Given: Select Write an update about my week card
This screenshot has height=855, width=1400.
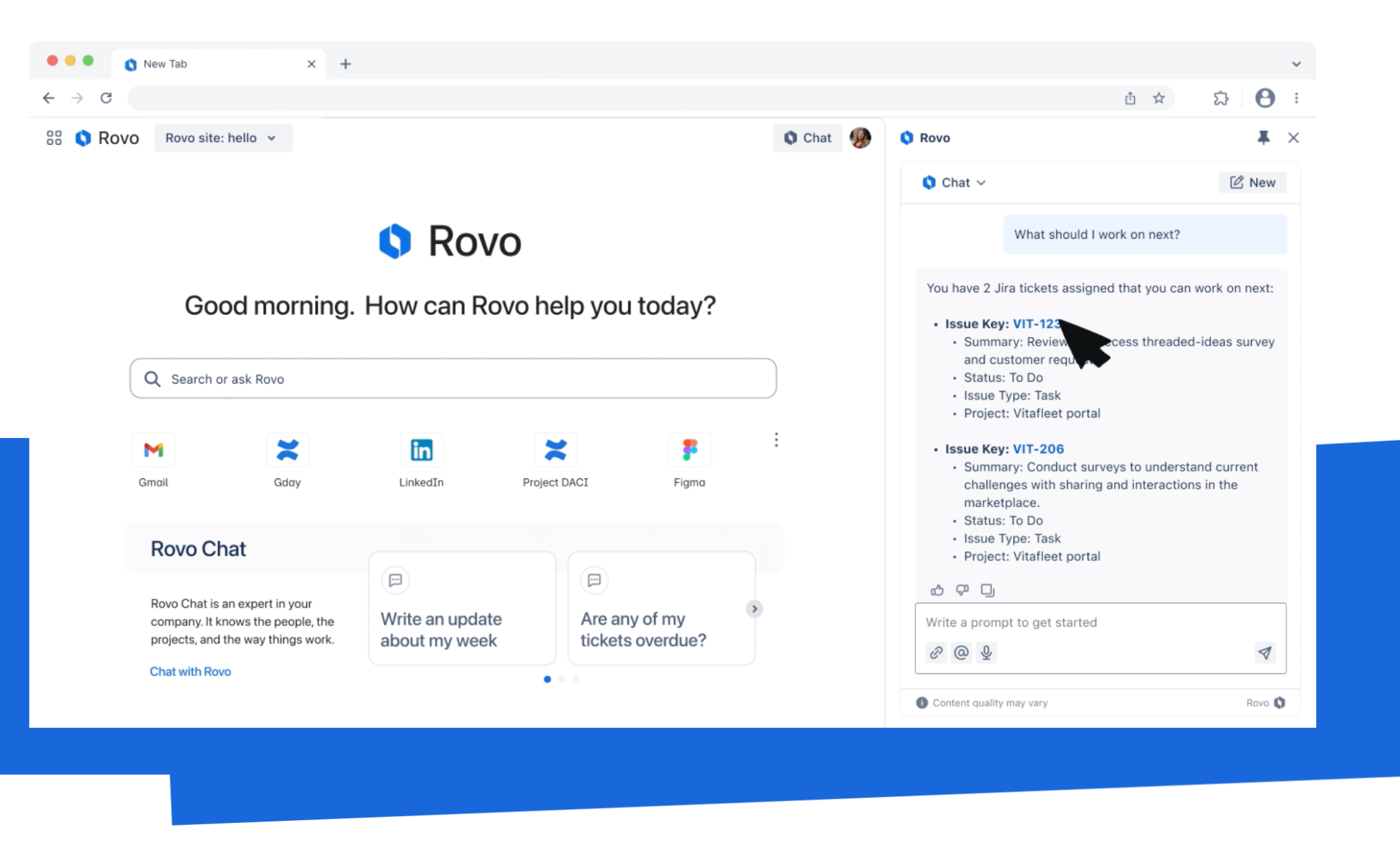Looking at the screenshot, I should coord(462,608).
